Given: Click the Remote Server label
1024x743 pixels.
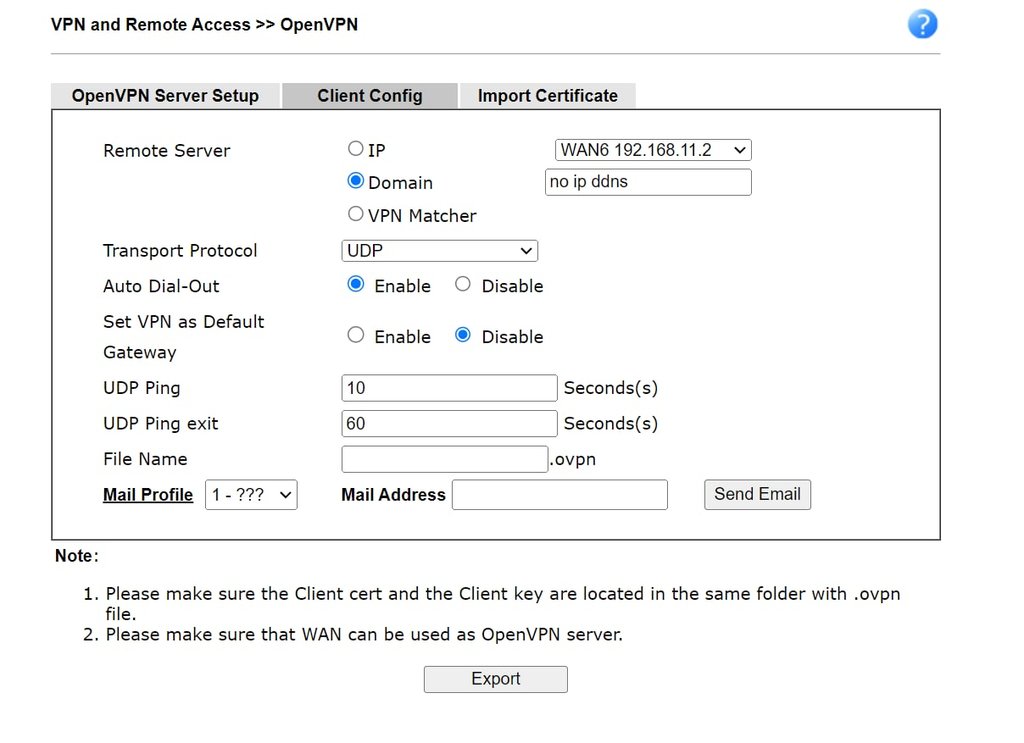Looking at the screenshot, I should point(167,151).
